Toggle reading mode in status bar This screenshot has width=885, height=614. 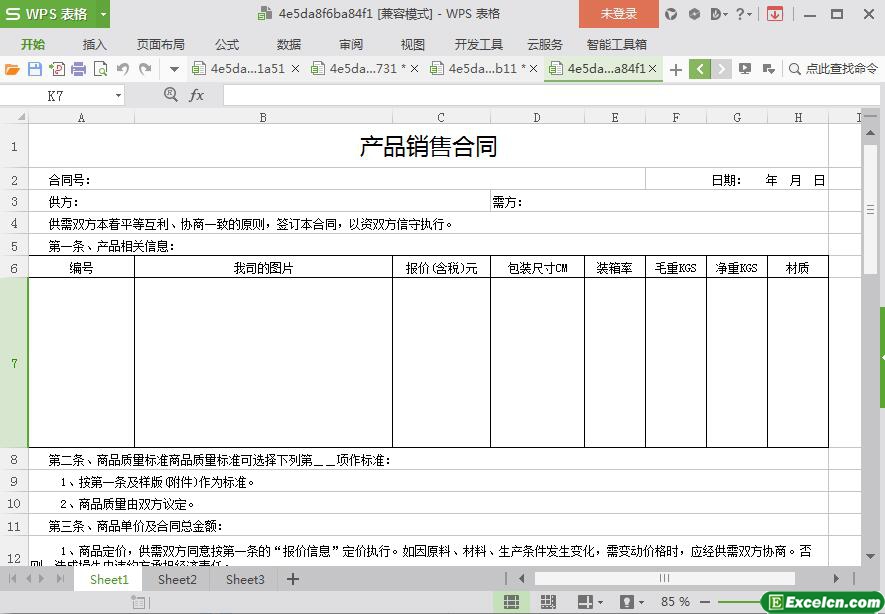click(586, 602)
